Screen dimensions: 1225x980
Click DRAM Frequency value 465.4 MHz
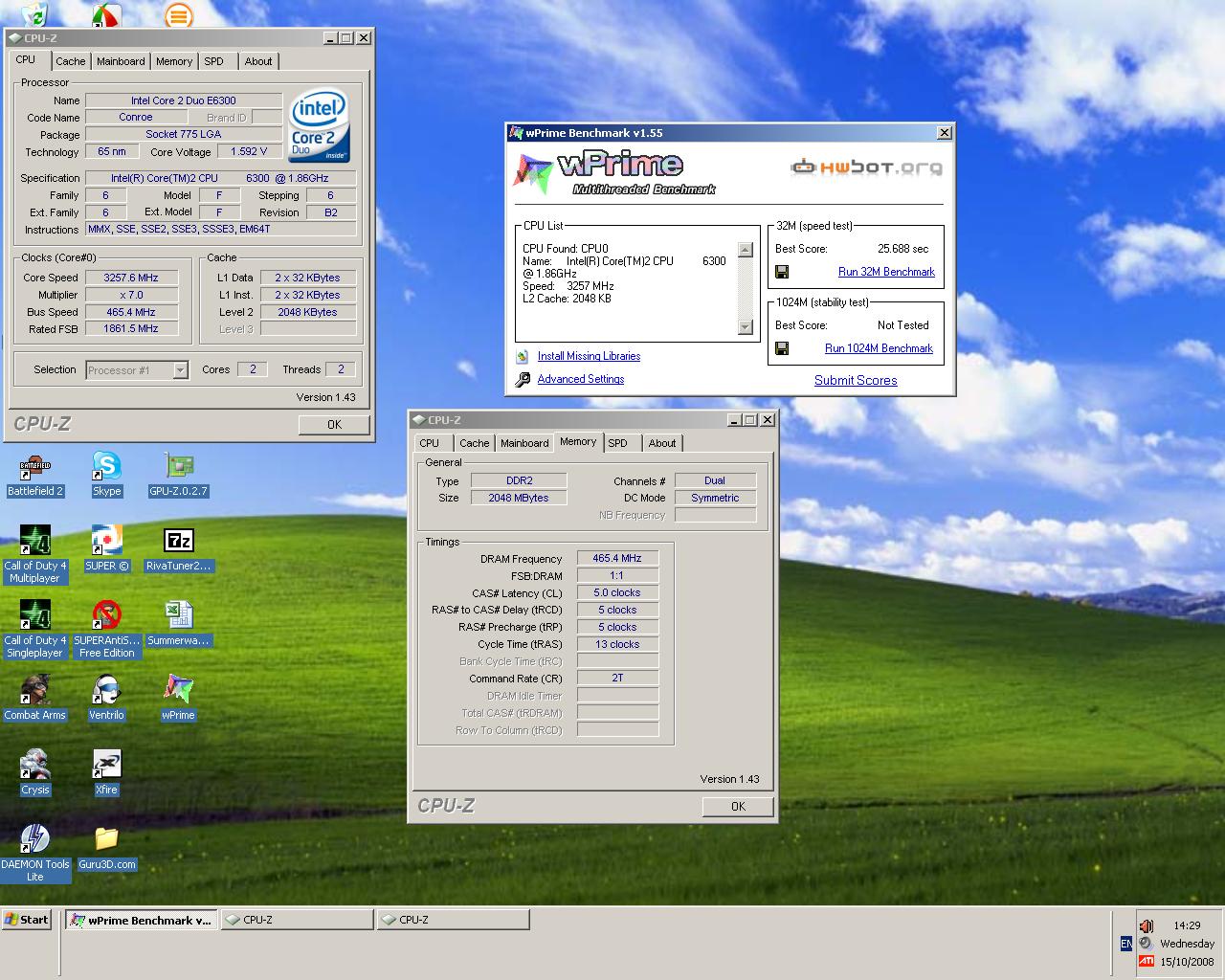[x=617, y=558]
